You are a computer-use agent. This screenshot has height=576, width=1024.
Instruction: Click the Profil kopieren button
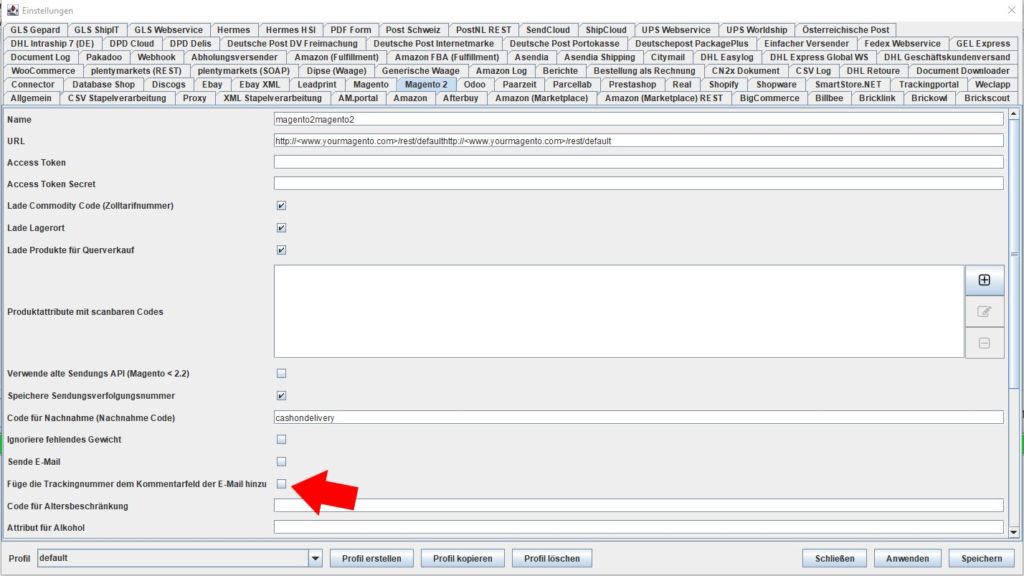point(462,558)
